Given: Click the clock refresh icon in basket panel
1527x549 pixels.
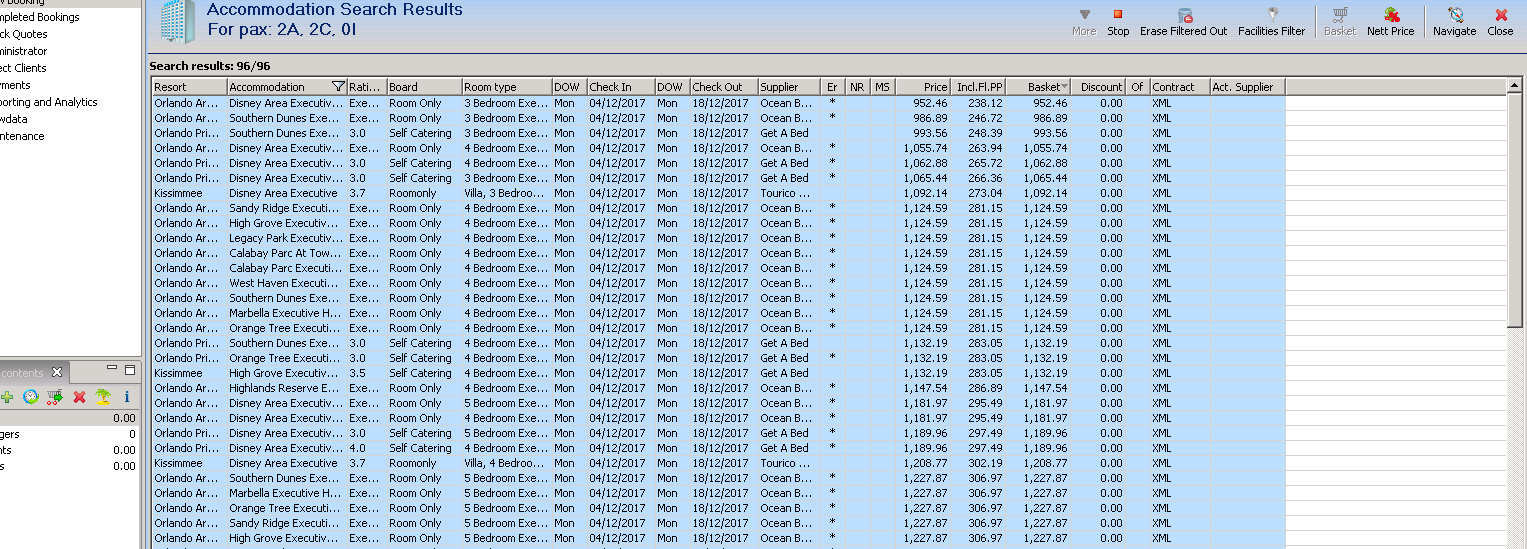Looking at the screenshot, I should point(32,397).
